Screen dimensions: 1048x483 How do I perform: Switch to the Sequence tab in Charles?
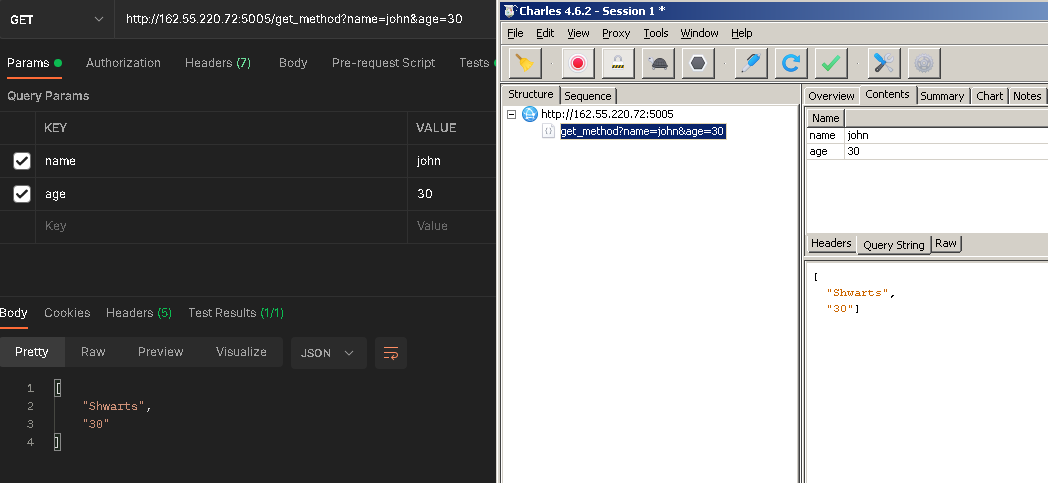coord(587,96)
